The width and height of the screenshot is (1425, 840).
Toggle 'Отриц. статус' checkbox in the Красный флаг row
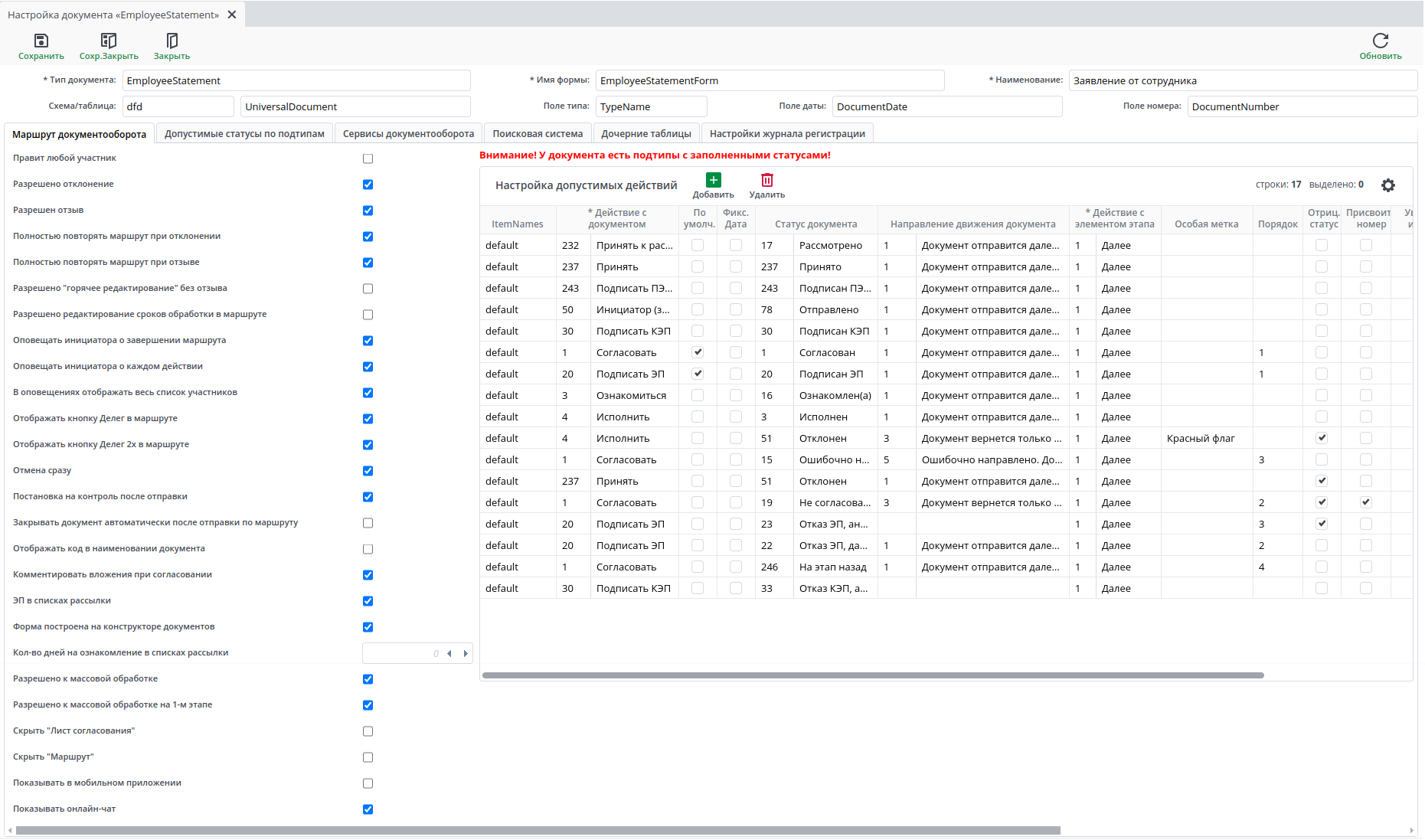point(1322,438)
